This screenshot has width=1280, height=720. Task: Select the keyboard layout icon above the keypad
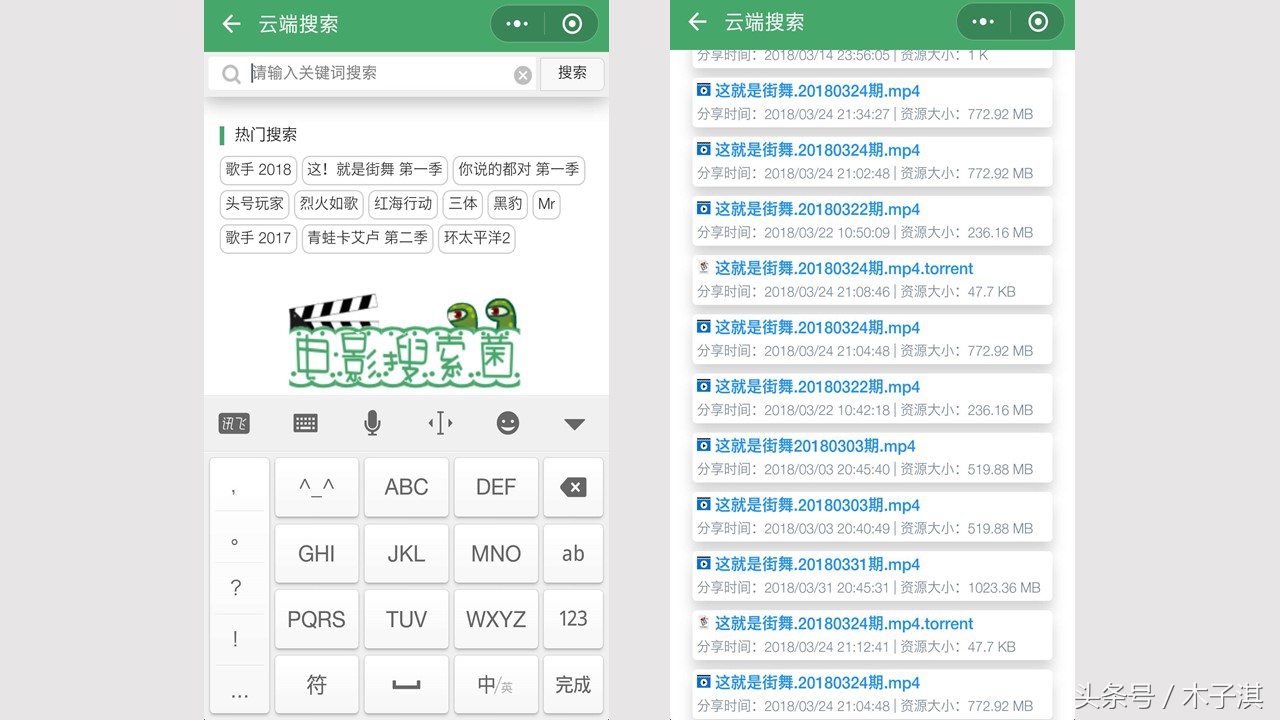tap(304, 423)
